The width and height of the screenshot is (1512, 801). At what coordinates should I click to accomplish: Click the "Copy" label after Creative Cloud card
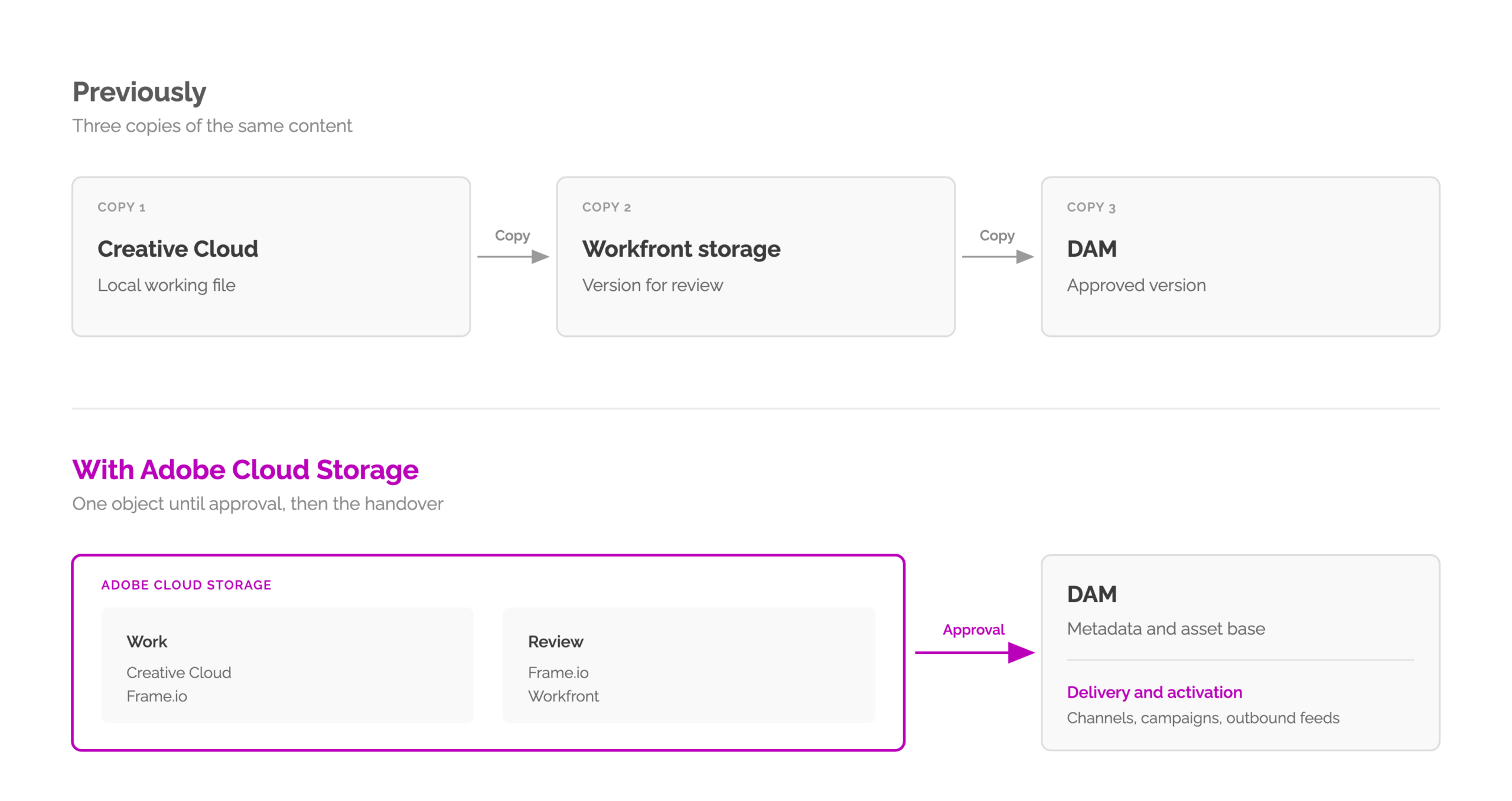(x=512, y=236)
